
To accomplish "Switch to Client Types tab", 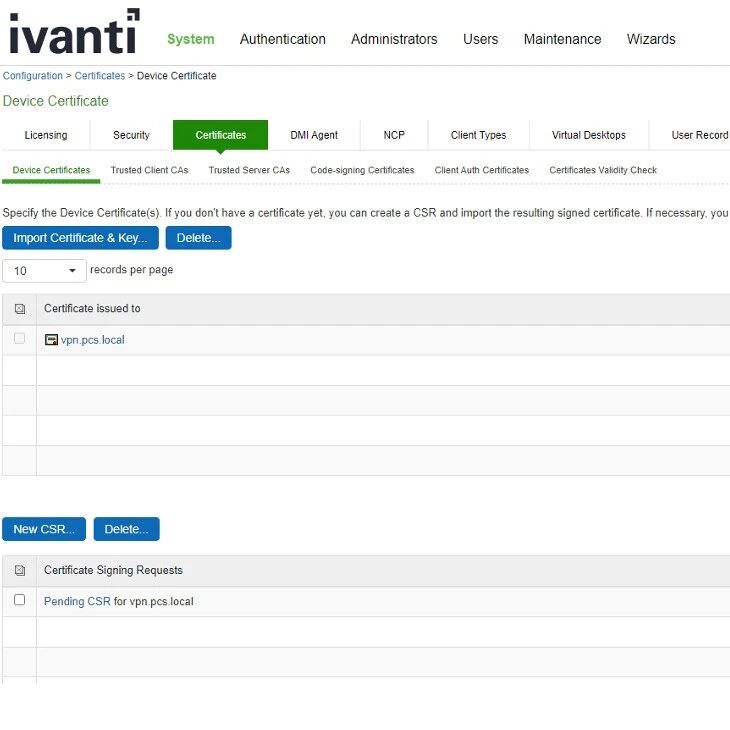I will tap(478, 135).
